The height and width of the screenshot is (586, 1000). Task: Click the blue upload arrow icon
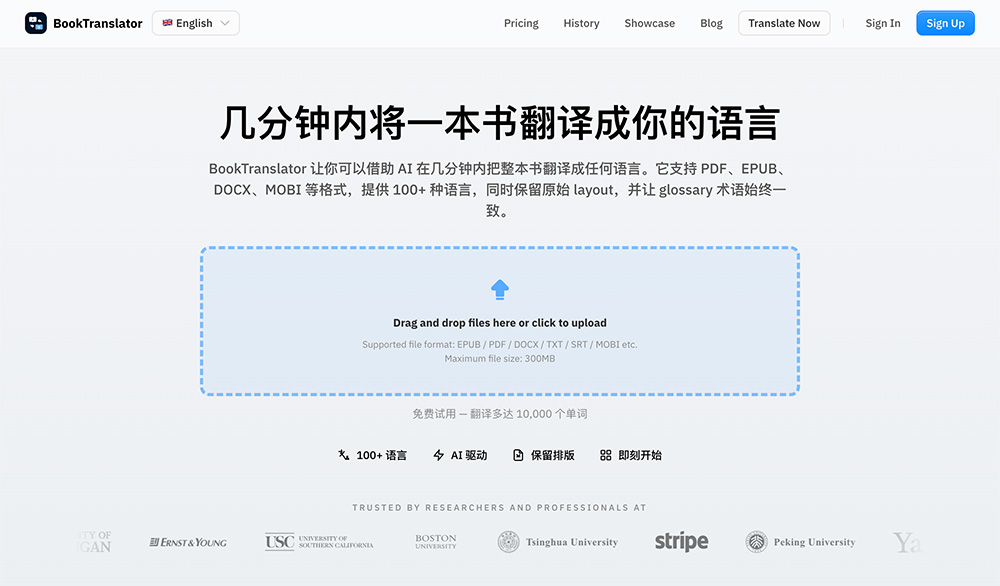500,289
